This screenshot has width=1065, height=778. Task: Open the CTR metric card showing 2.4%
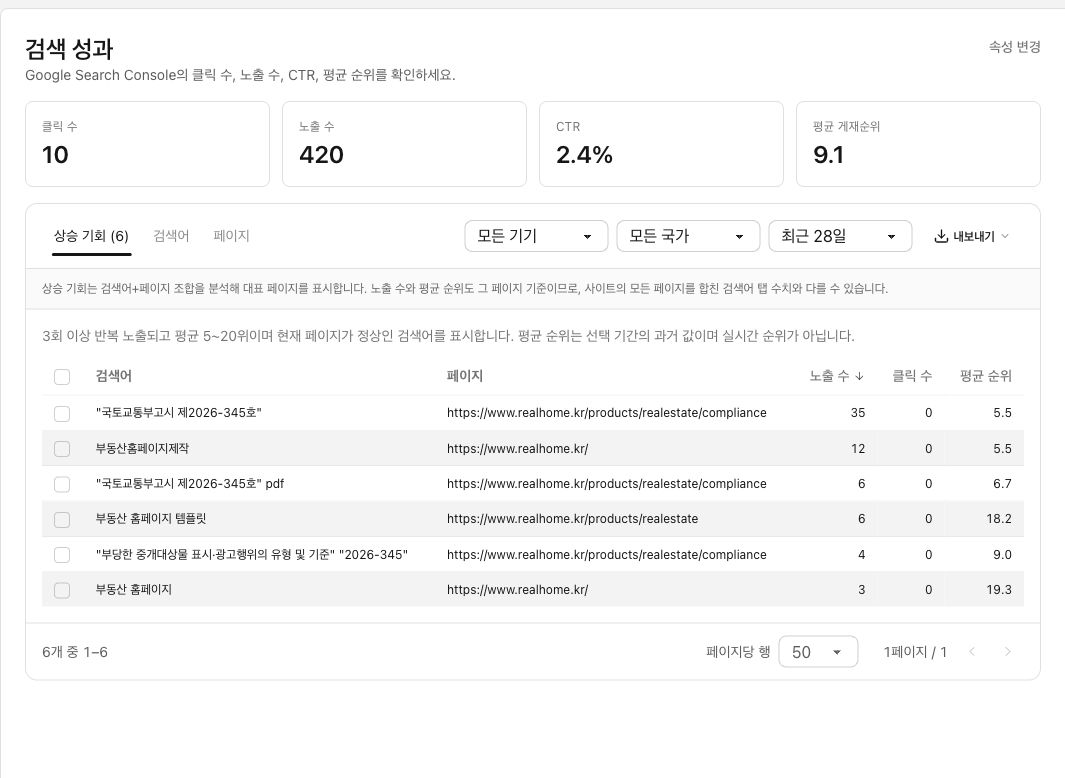(x=662, y=144)
